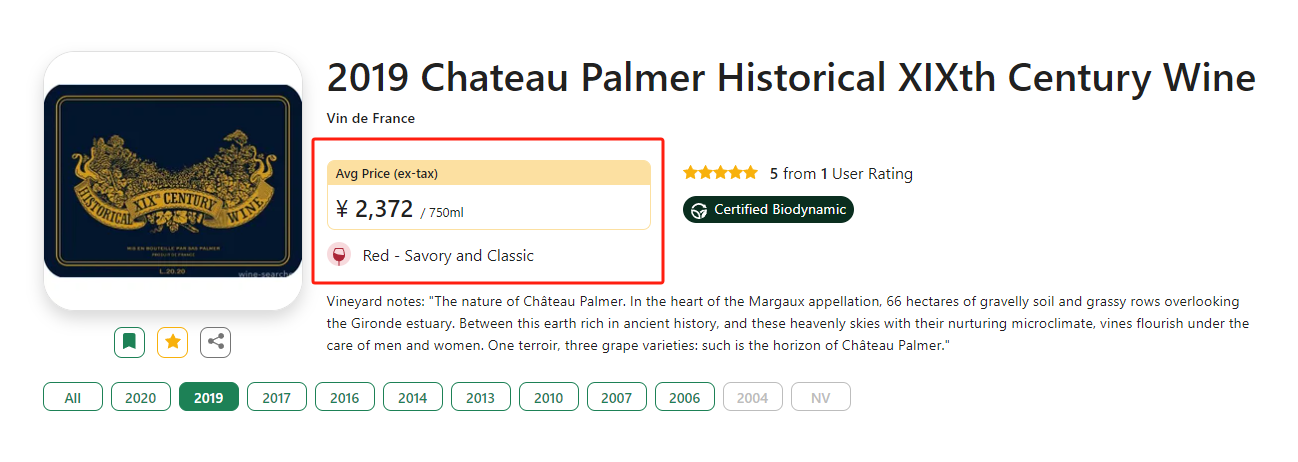Click the green bookmark save icon
This screenshot has height=462, width=1298.
pos(129,342)
